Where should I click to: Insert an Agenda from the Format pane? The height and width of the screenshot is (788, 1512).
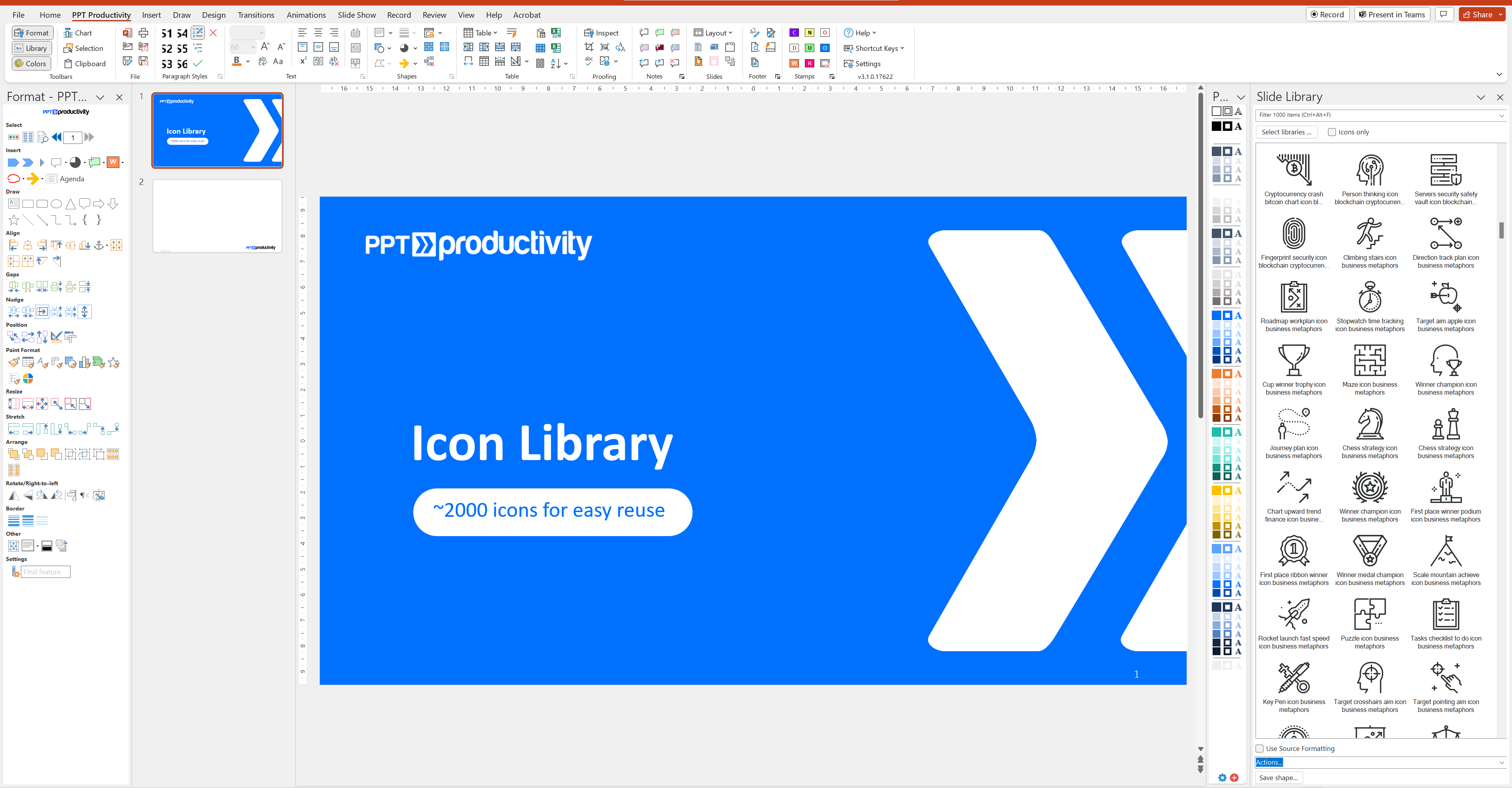click(x=65, y=179)
